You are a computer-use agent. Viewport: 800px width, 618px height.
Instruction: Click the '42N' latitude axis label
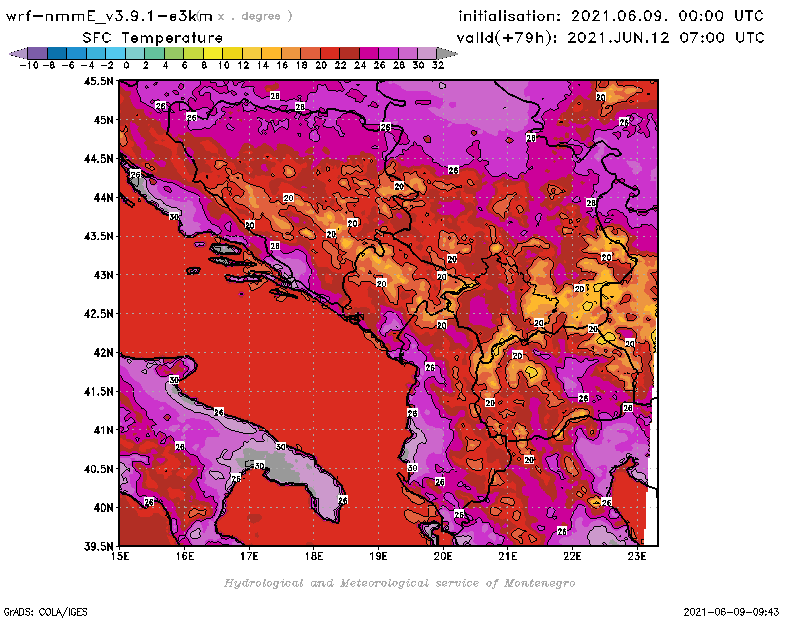click(103, 353)
